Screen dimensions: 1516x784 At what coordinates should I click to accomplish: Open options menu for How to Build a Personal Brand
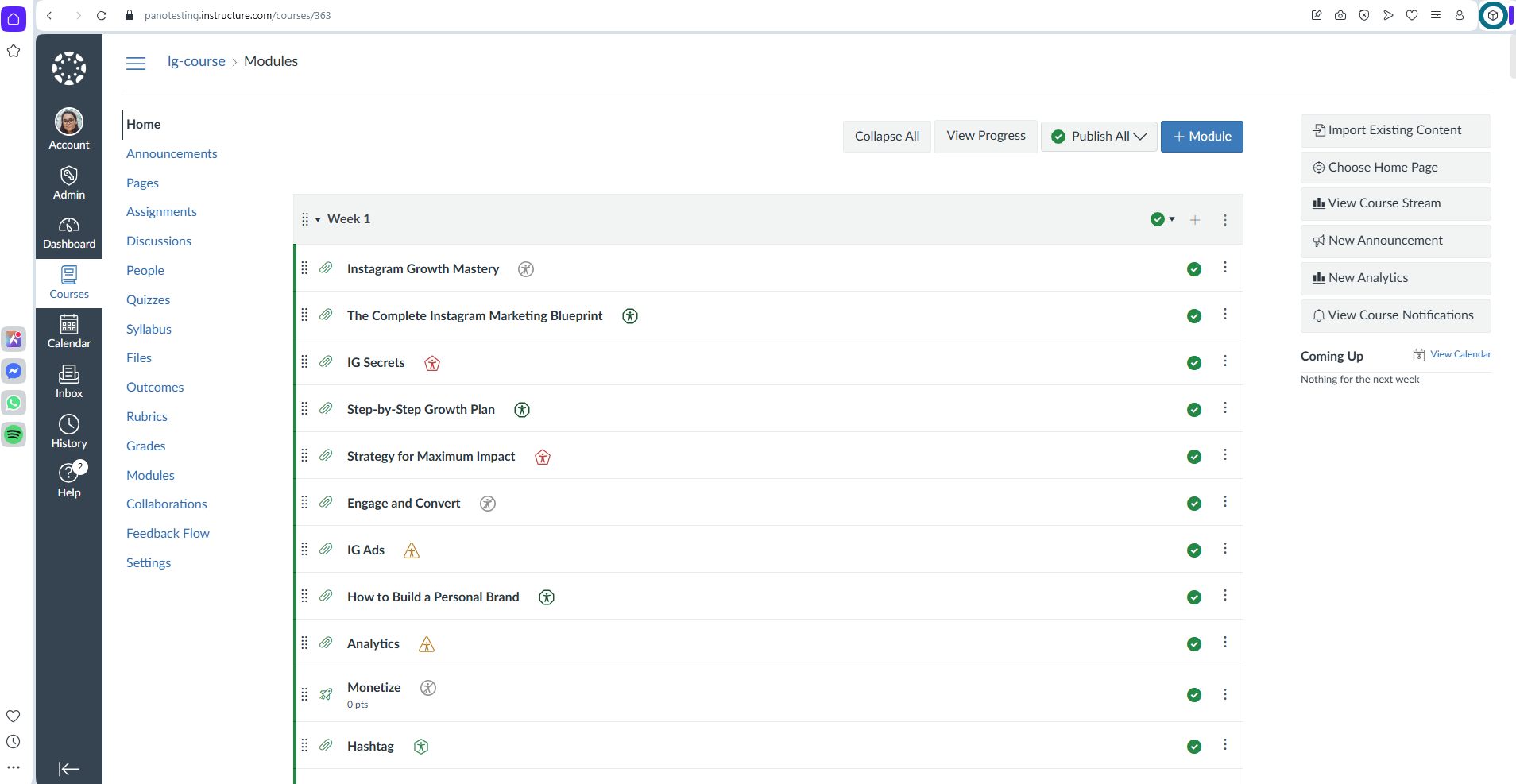pos(1225,596)
